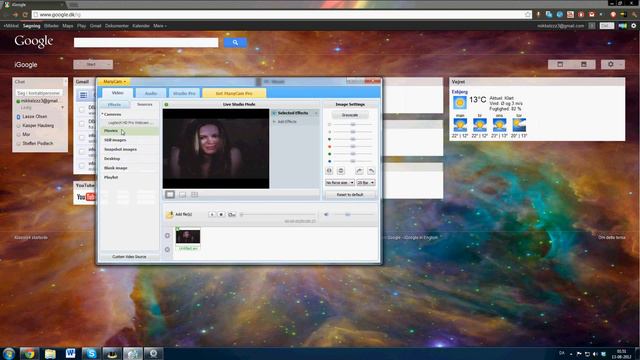Image resolution: width=640 pixels, height=360 pixels.
Task: Click the movie seek progress bar
Action: click(278, 215)
